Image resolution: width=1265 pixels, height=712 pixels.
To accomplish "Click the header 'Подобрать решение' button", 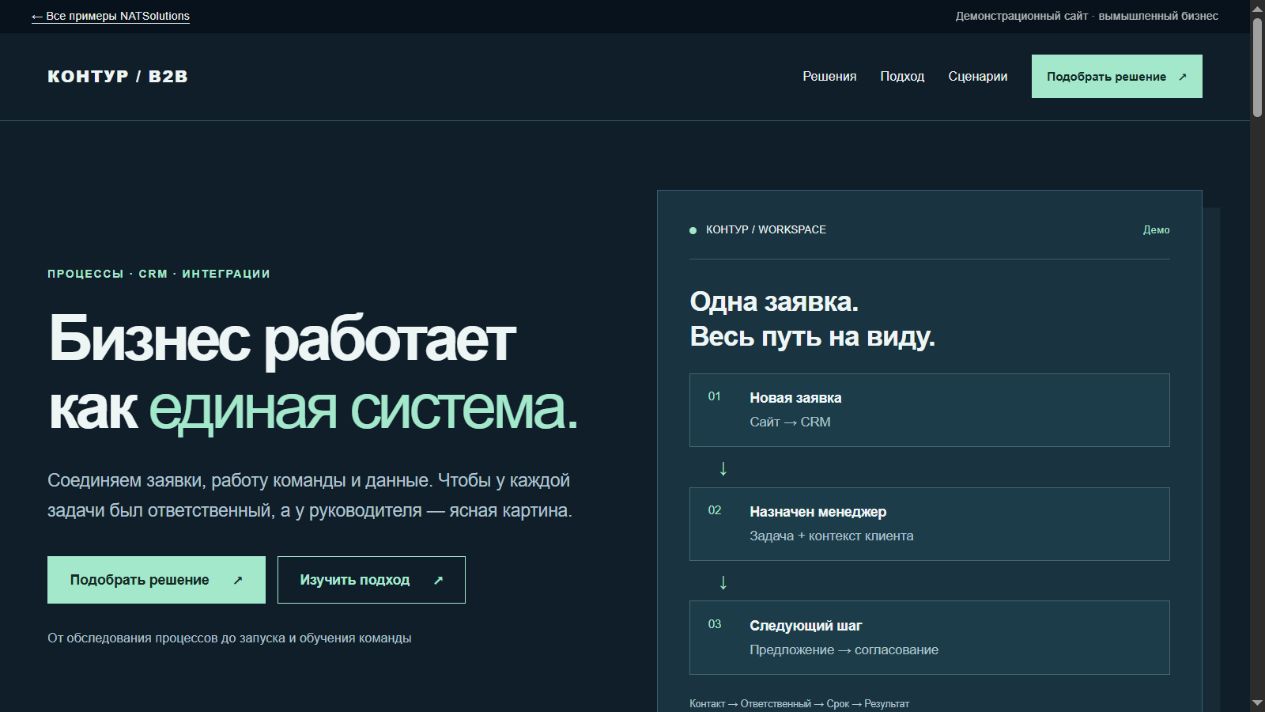I will [1116, 76].
